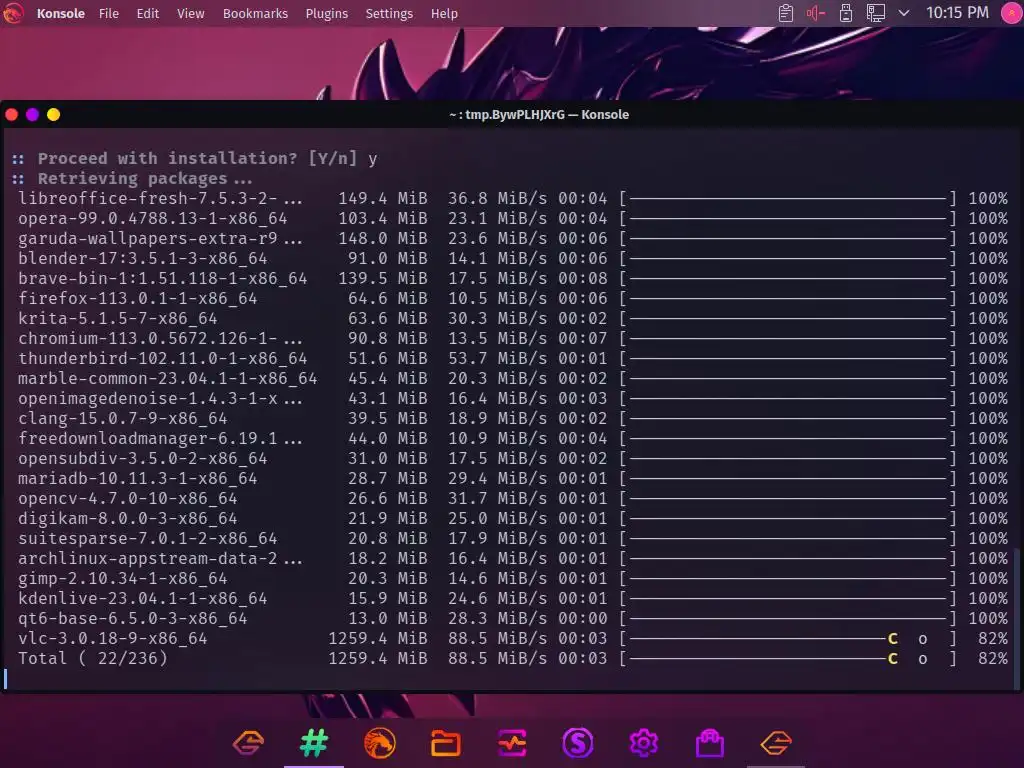The image size is (1024, 768).
Task: Click the muted volume tray icon
Action: [816, 13]
